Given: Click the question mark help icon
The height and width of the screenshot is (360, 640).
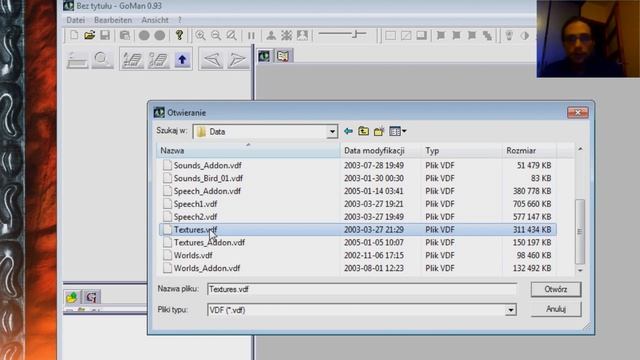Looking at the screenshot, I should coord(179,36).
